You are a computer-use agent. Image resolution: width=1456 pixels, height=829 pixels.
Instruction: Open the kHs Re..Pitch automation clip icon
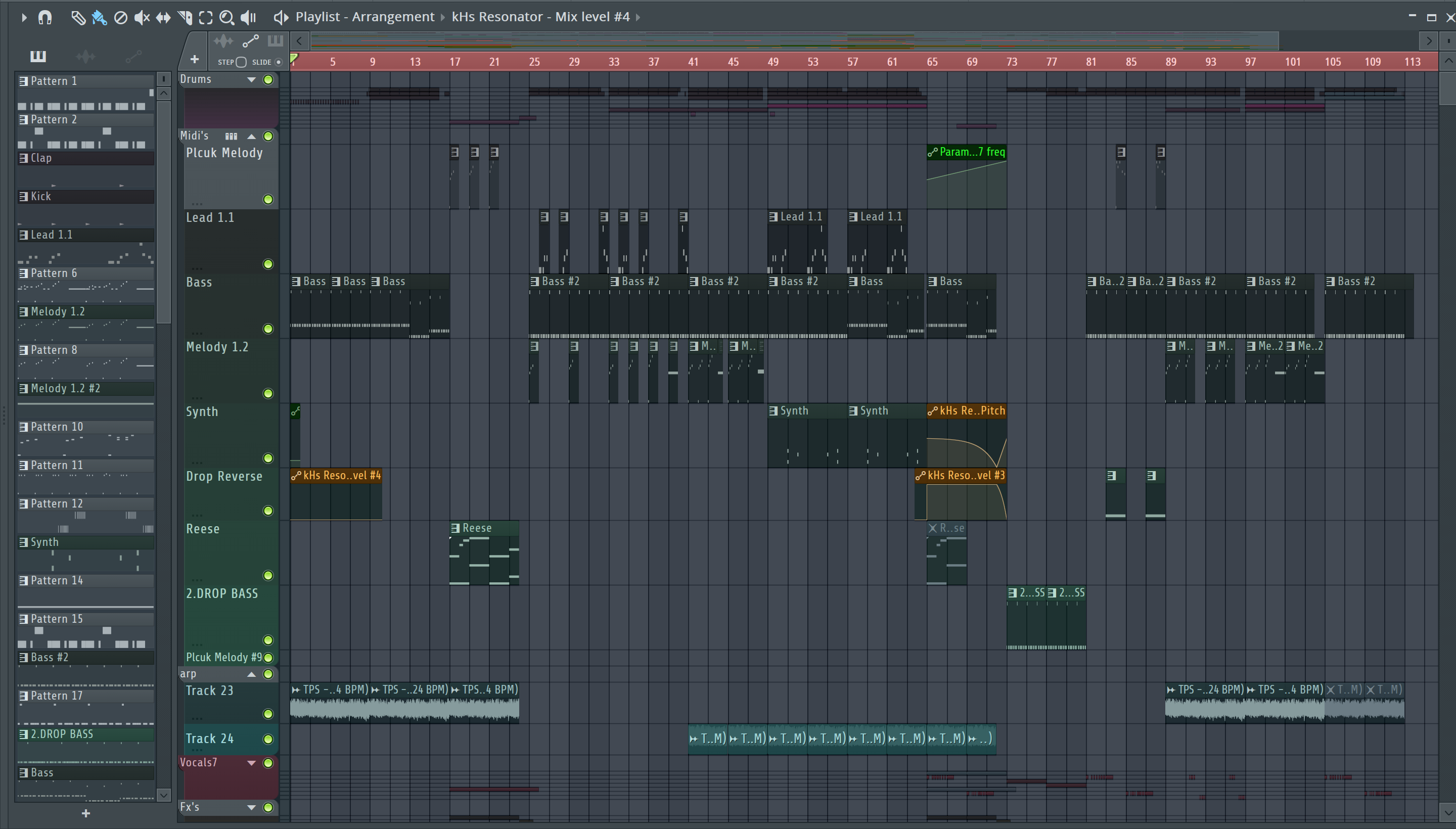click(x=933, y=411)
